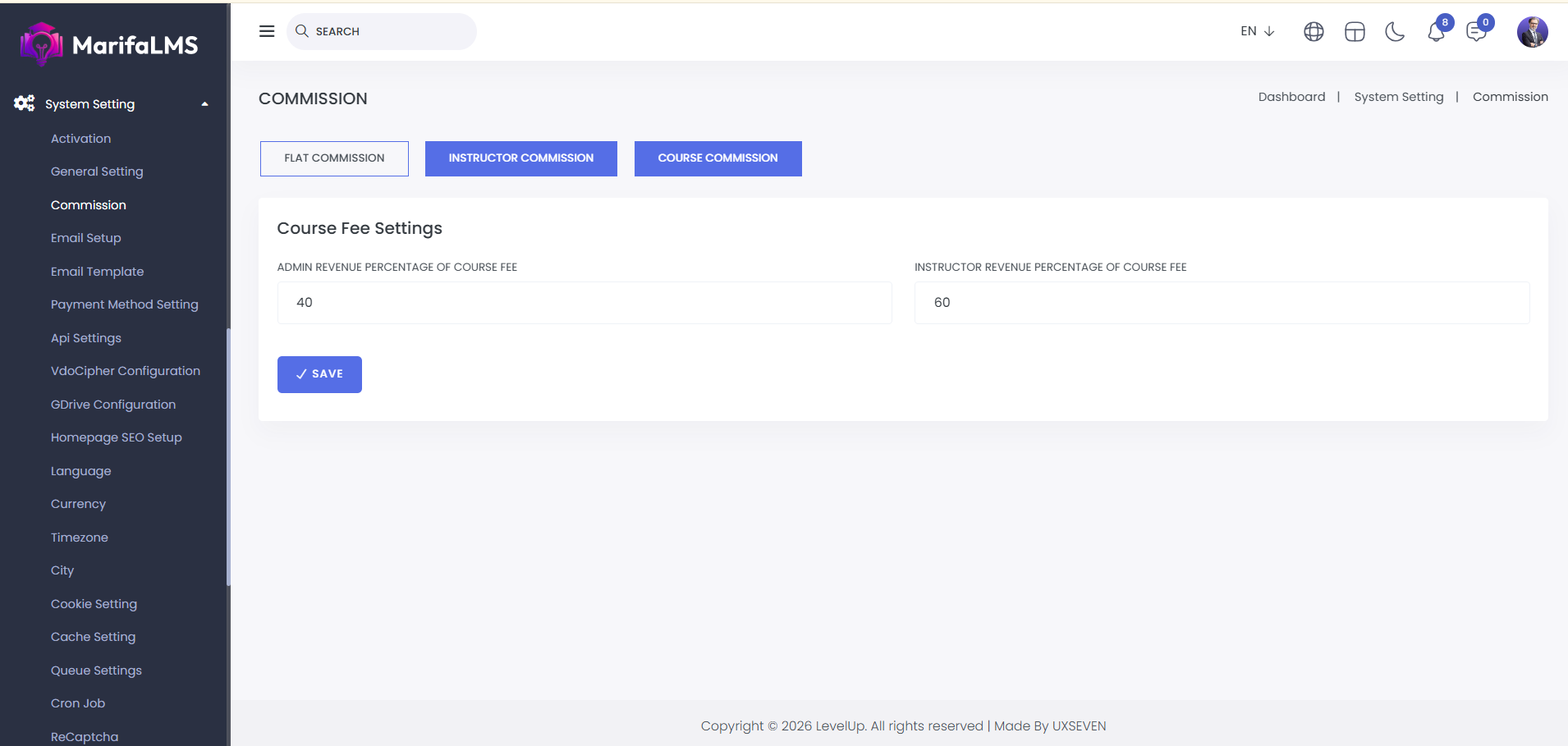Click the hamburger menu icon

[x=267, y=31]
